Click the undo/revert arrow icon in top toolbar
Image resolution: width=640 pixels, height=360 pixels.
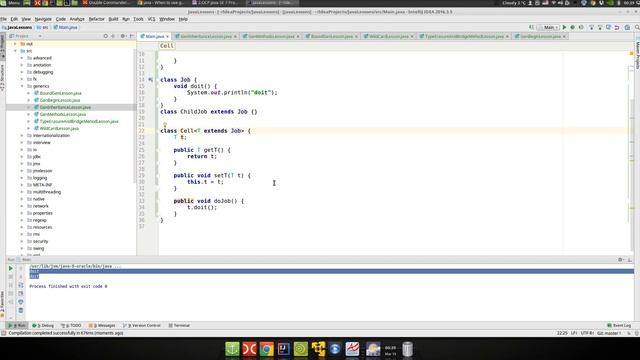[617, 27]
